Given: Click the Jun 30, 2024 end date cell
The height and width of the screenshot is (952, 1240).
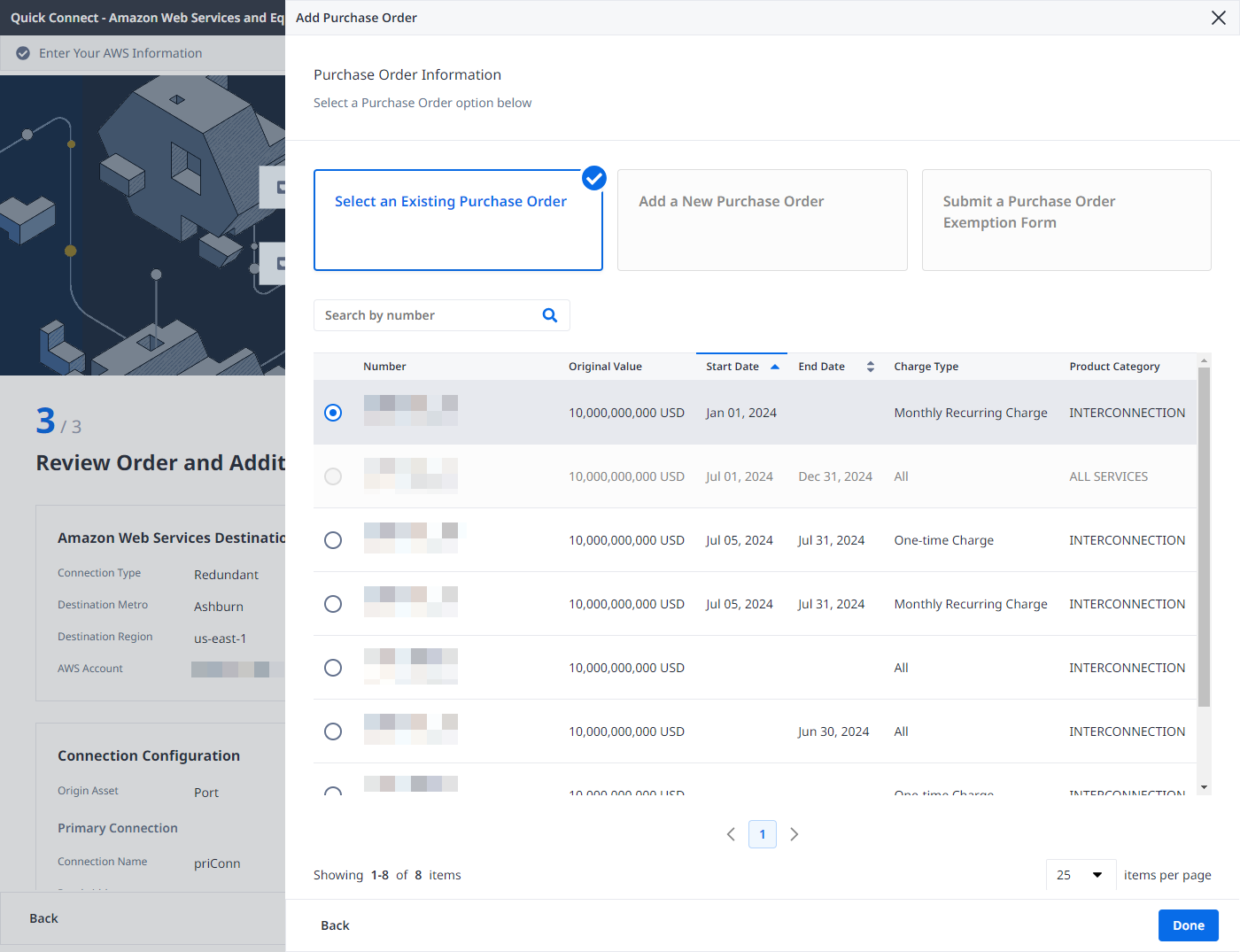Looking at the screenshot, I should click(x=833, y=731).
